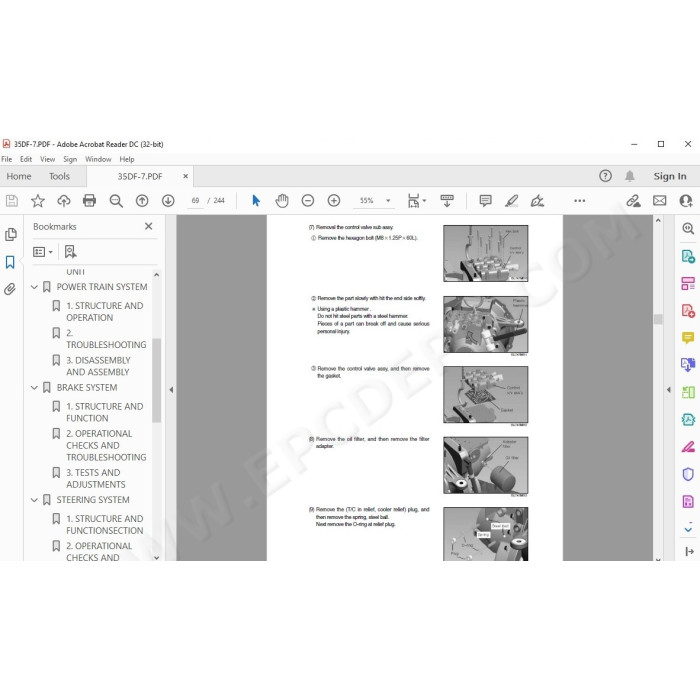700x700 pixels.
Task: Upload file to cloud icon
Action: 63,201
